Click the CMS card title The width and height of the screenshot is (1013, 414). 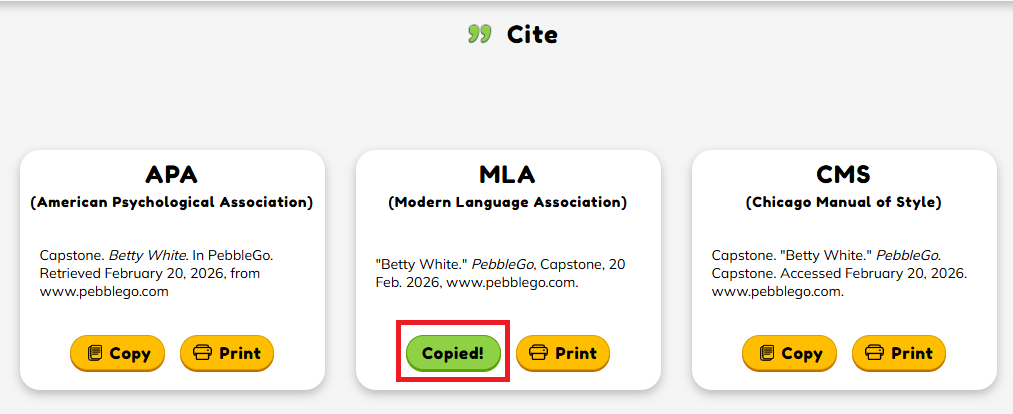pyautogui.click(x=844, y=174)
